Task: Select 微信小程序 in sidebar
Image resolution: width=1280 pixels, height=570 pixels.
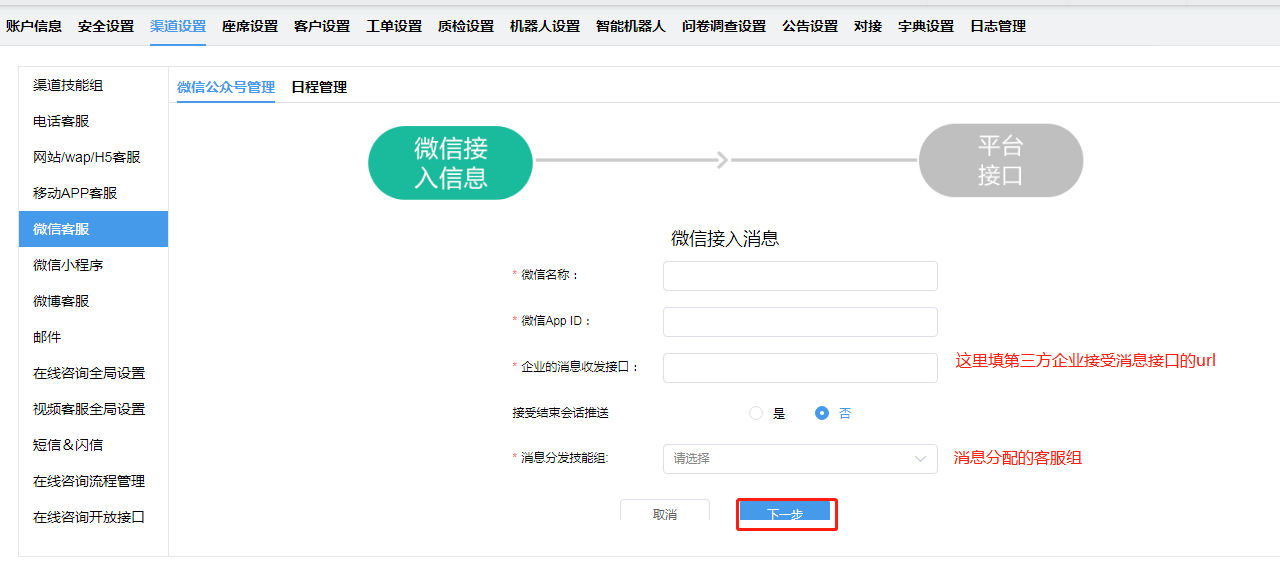Action: pyautogui.click(x=93, y=265)
